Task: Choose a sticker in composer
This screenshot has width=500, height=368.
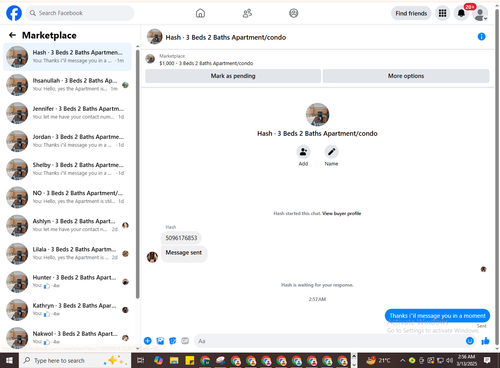Action: click(172, 341)
